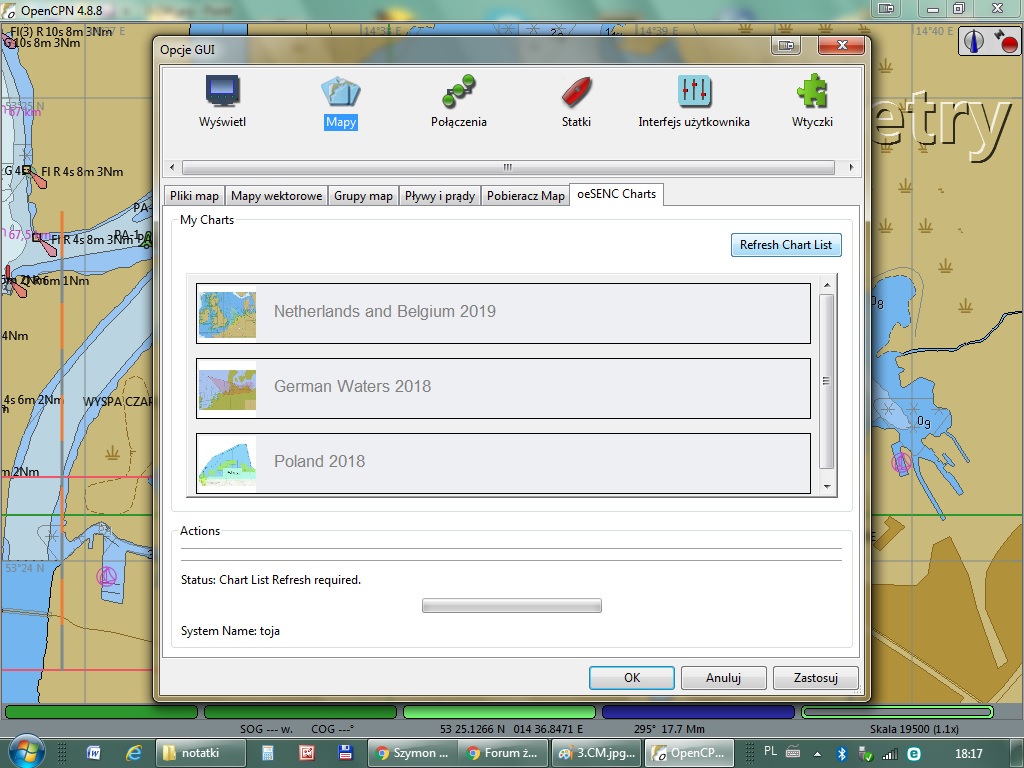Select the Netherlands and Belgium 2019 thumbnail
This screenshot has height=768, width=1024.
pyautogui.click(x=227, y=314)
